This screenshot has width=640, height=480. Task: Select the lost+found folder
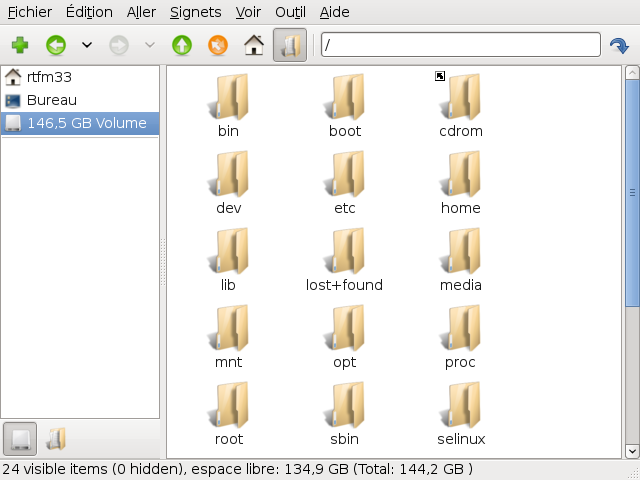pos(345,258)
